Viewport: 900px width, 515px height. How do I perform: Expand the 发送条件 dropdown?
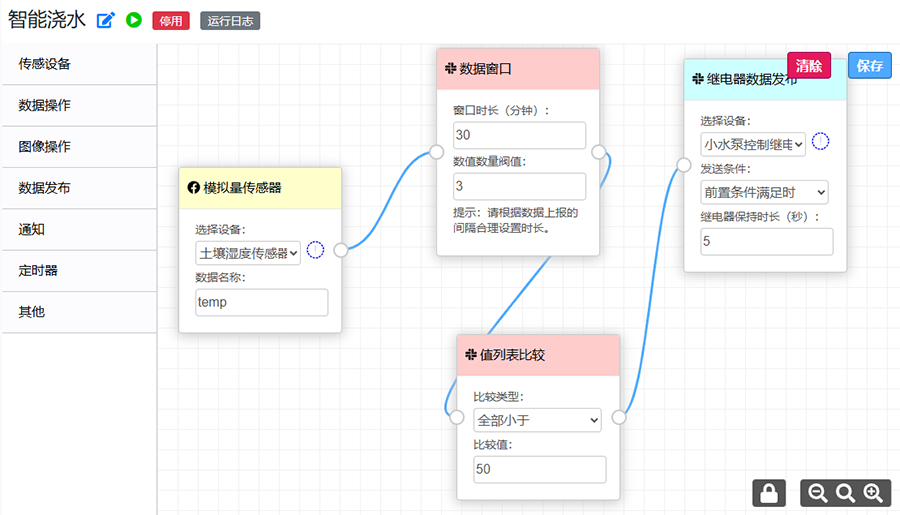765,192
